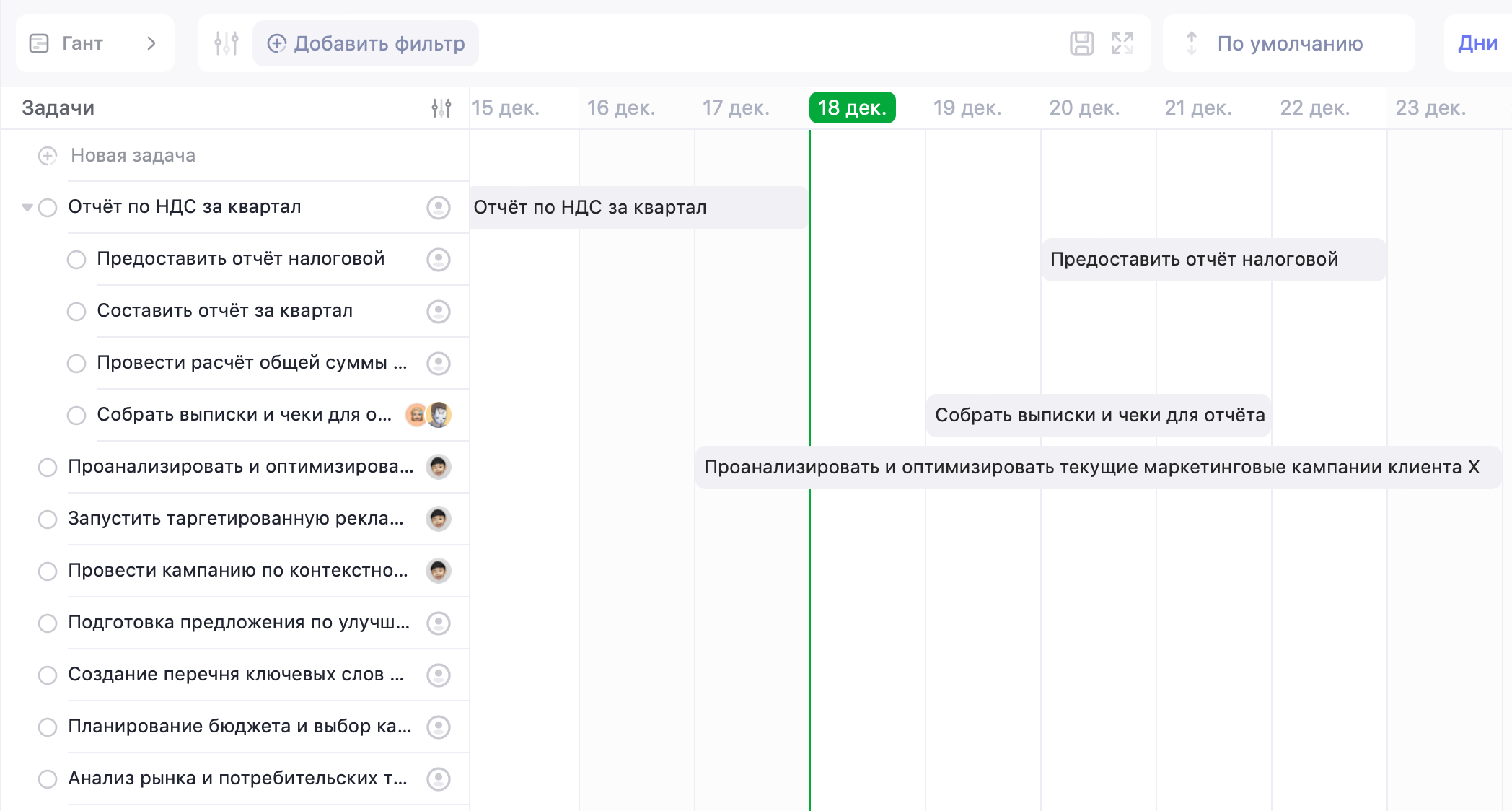This screenshot has width=1512, height=811.
Task: Check off Запустить таргетированную рекламу task
Action: (48, 519)
